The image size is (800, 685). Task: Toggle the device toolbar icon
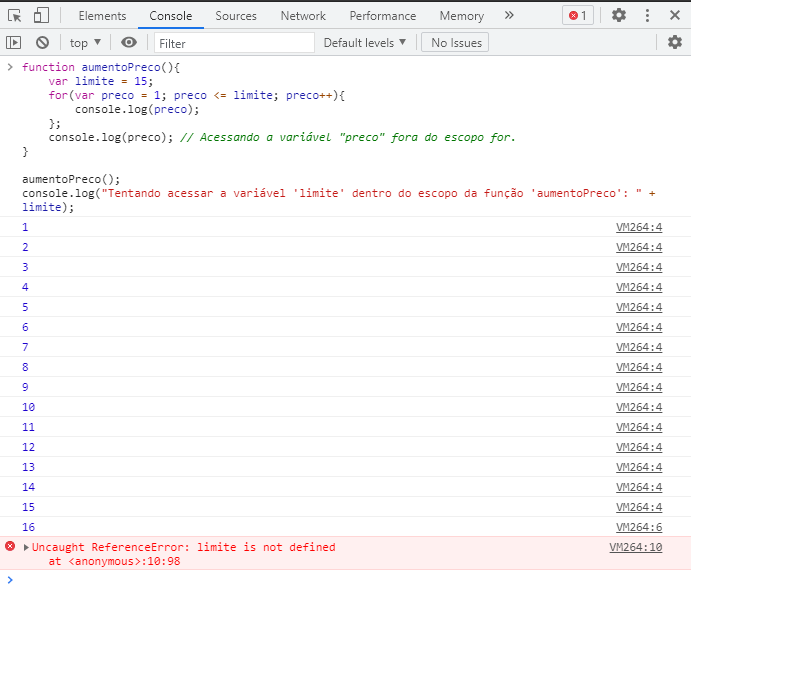(x=41, y=16)
